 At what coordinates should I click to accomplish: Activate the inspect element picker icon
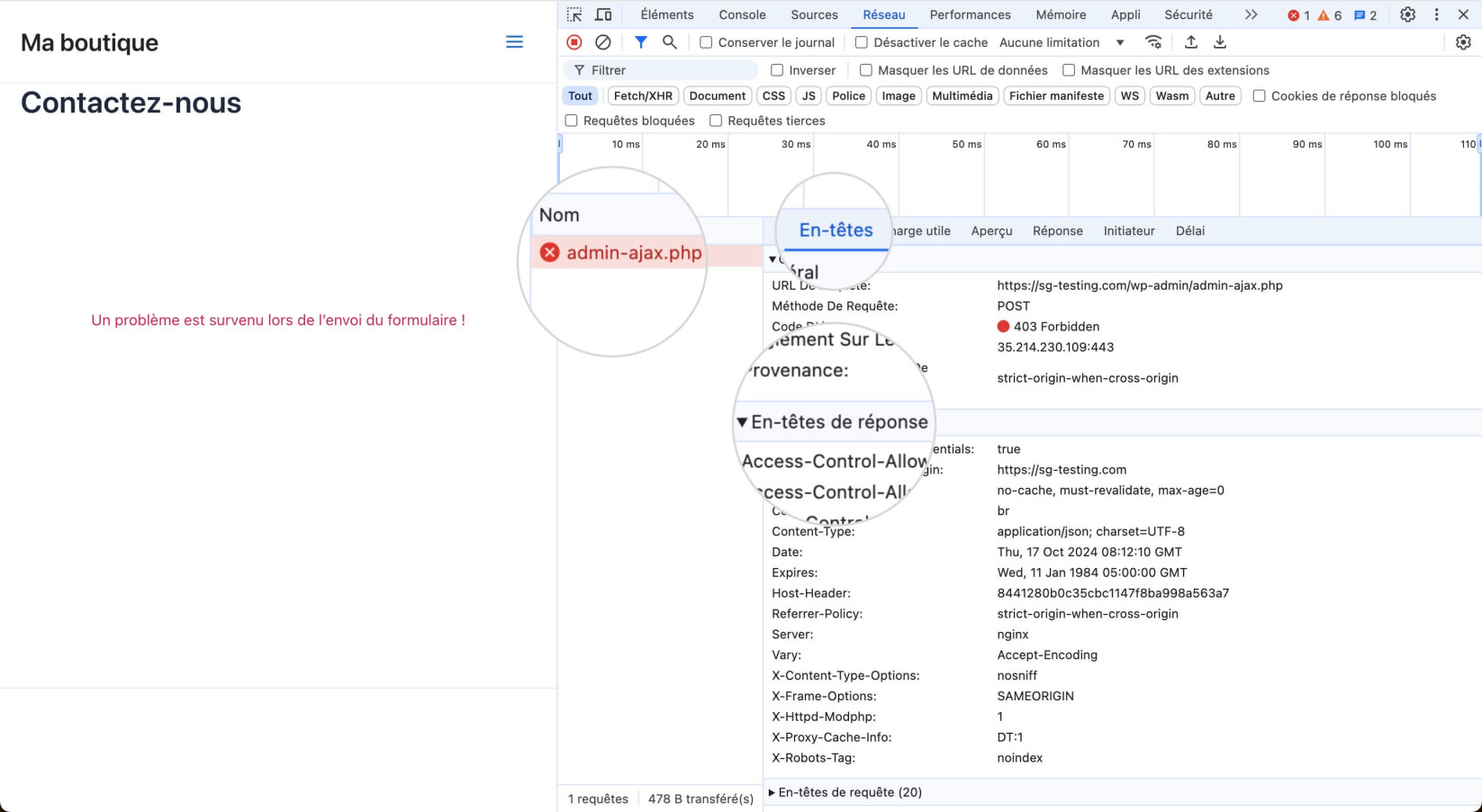[x=574, y=14]
